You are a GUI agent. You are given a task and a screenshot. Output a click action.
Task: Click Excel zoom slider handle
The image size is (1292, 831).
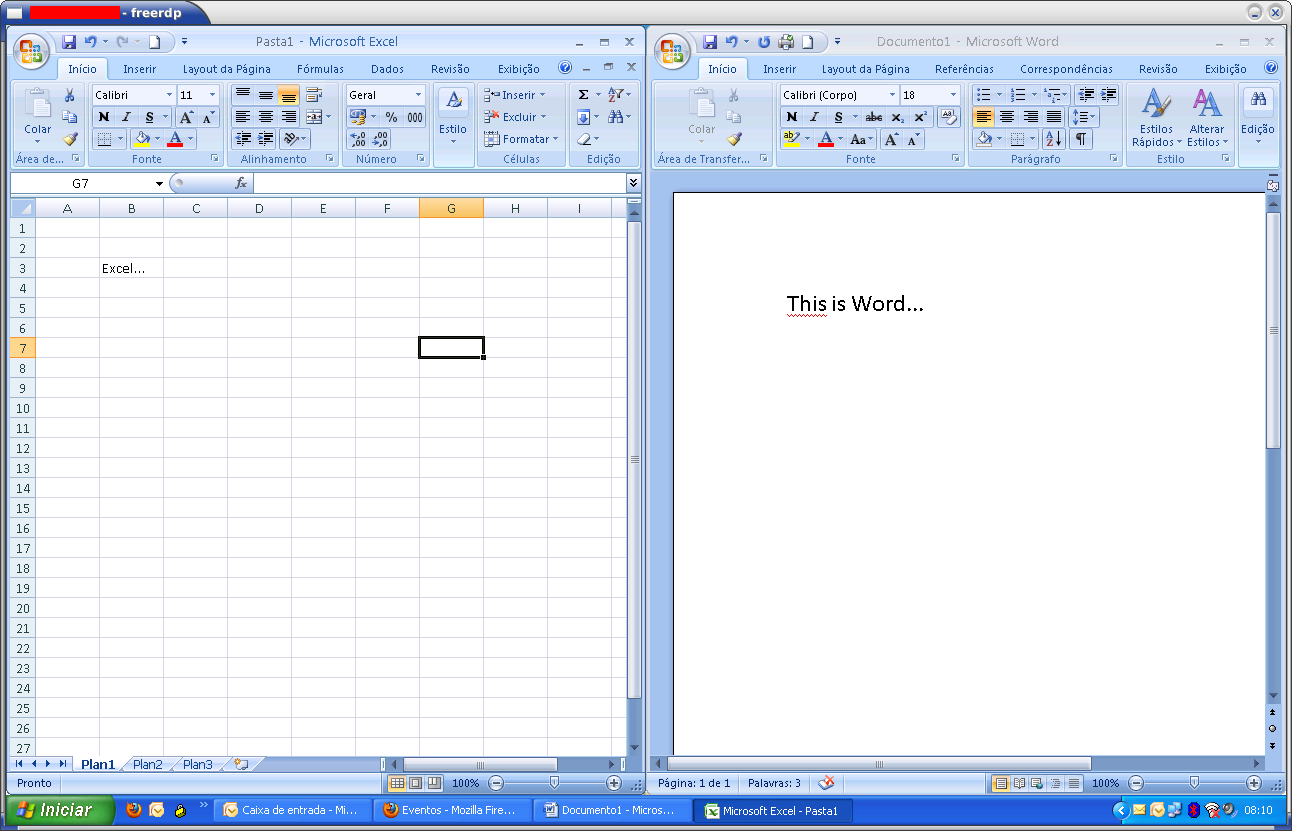coord(554,783)
